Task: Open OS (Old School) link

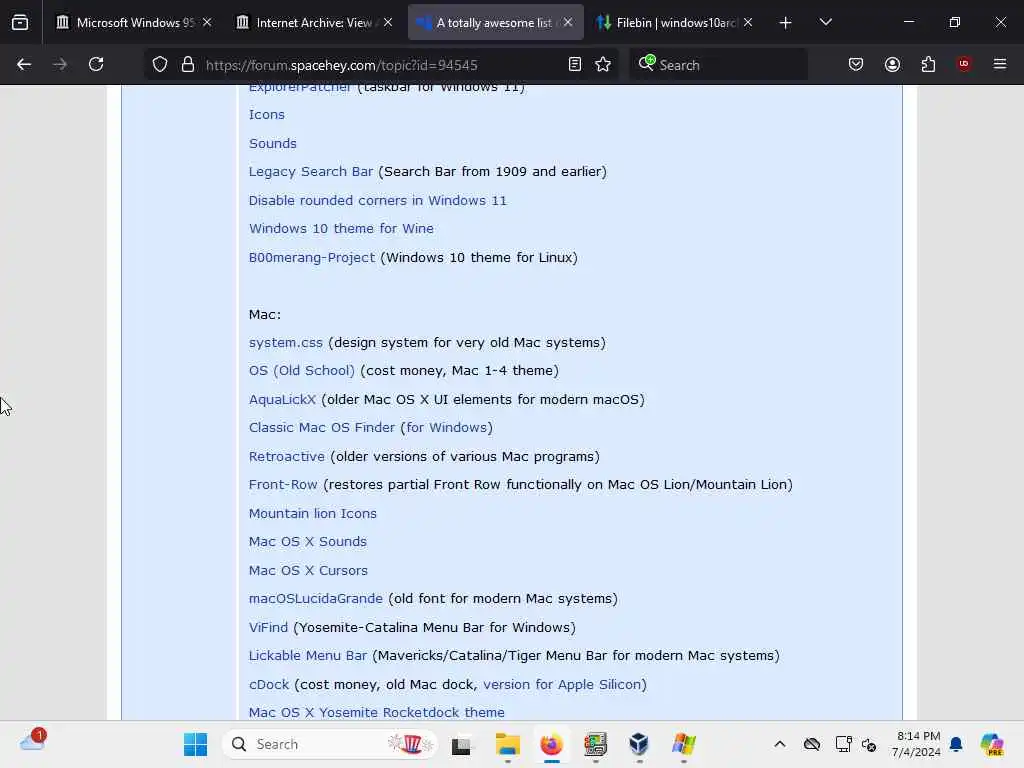Action: click(x=302, y=370)
